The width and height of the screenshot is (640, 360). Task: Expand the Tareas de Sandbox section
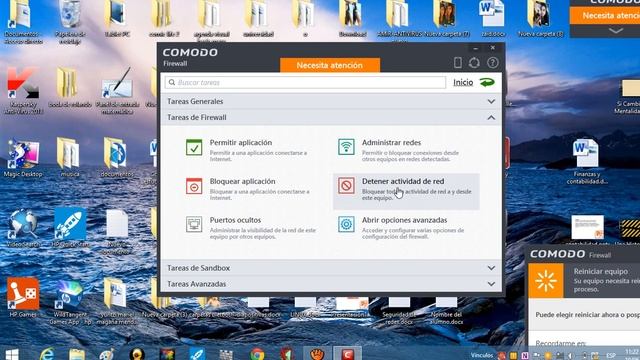491,268
